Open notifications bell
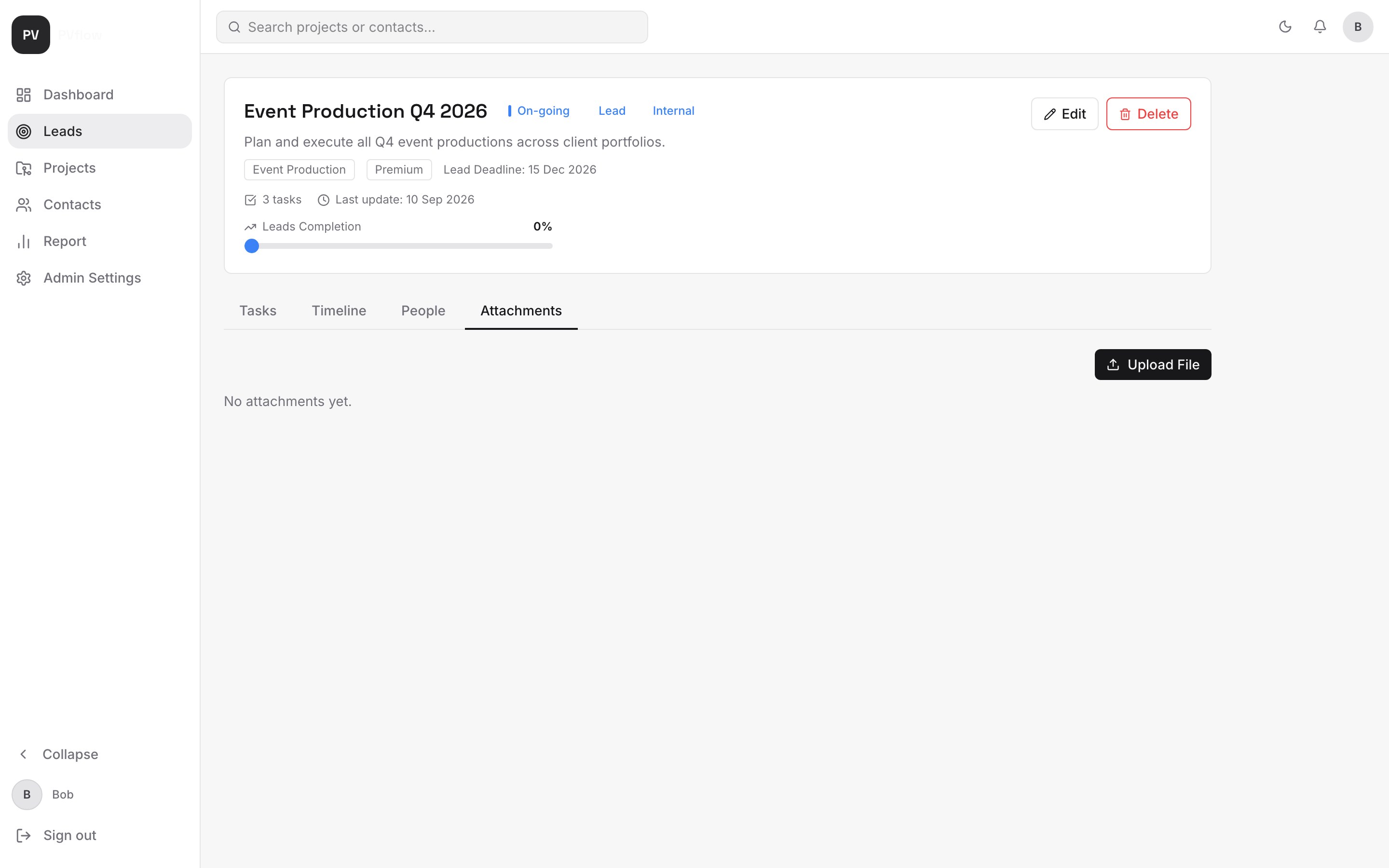This screenshot has width=1389, height=868. coord(1320,27)
